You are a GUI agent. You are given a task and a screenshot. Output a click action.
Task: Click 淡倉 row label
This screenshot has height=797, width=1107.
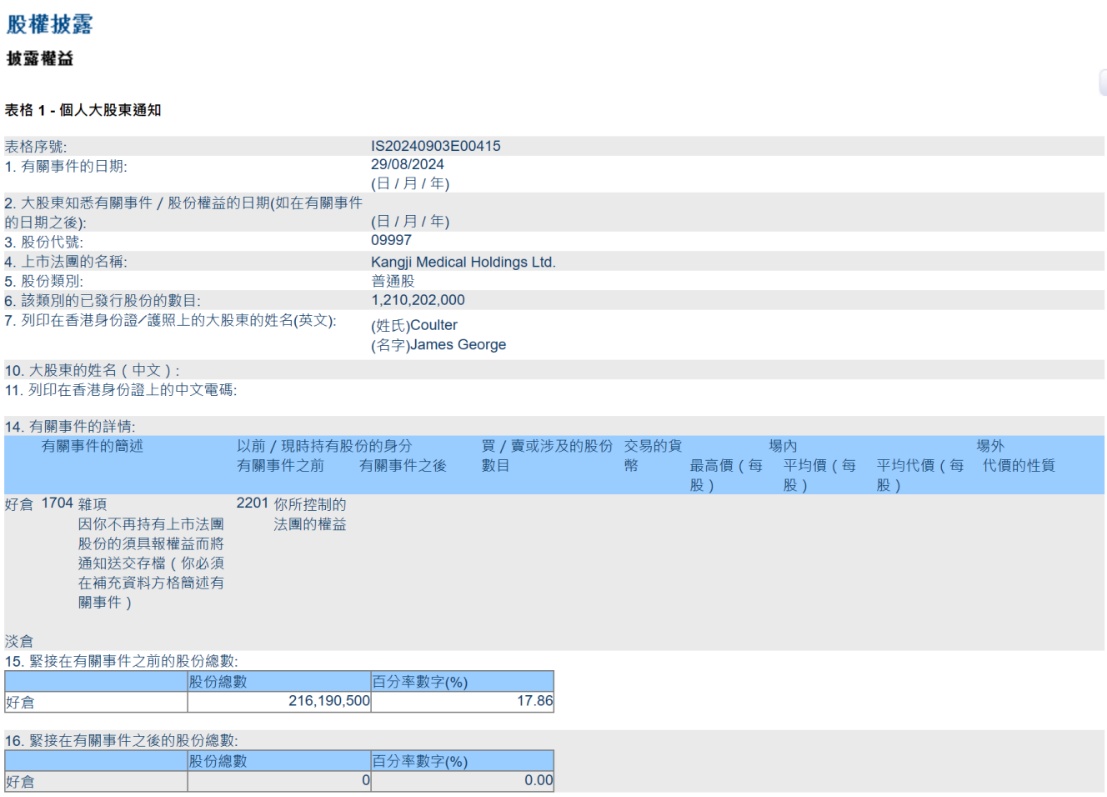[x=19, y=642]
